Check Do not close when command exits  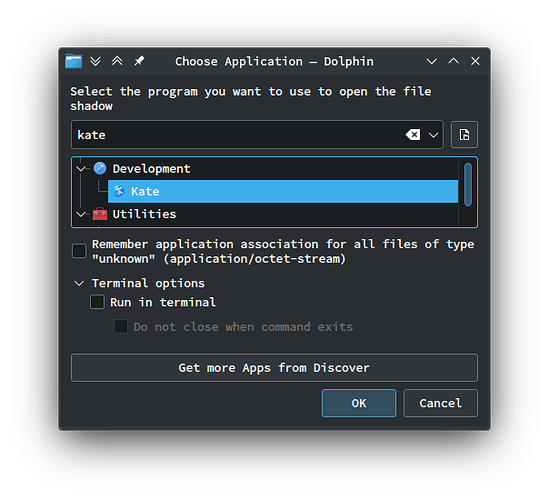(x=121, y=327)
